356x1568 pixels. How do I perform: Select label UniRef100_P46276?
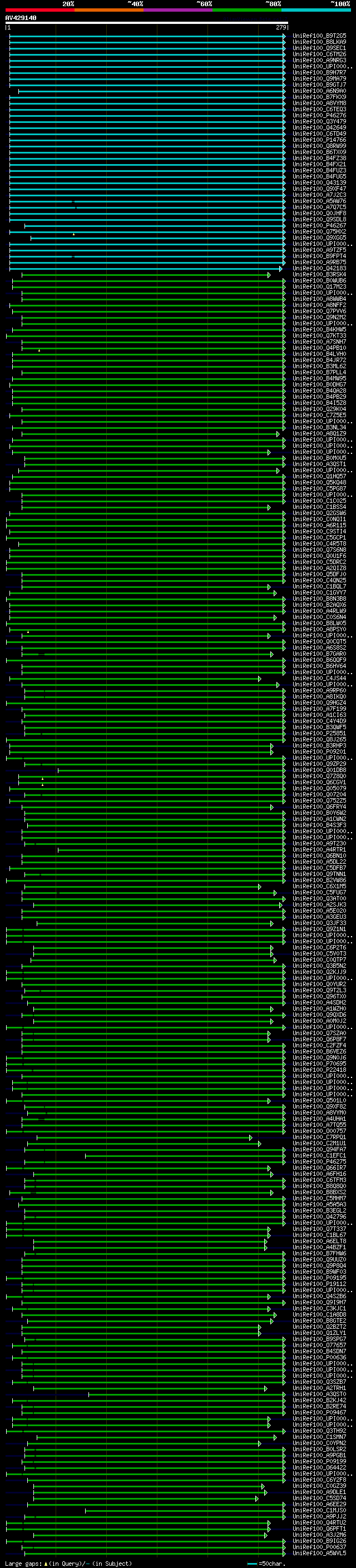319,115
